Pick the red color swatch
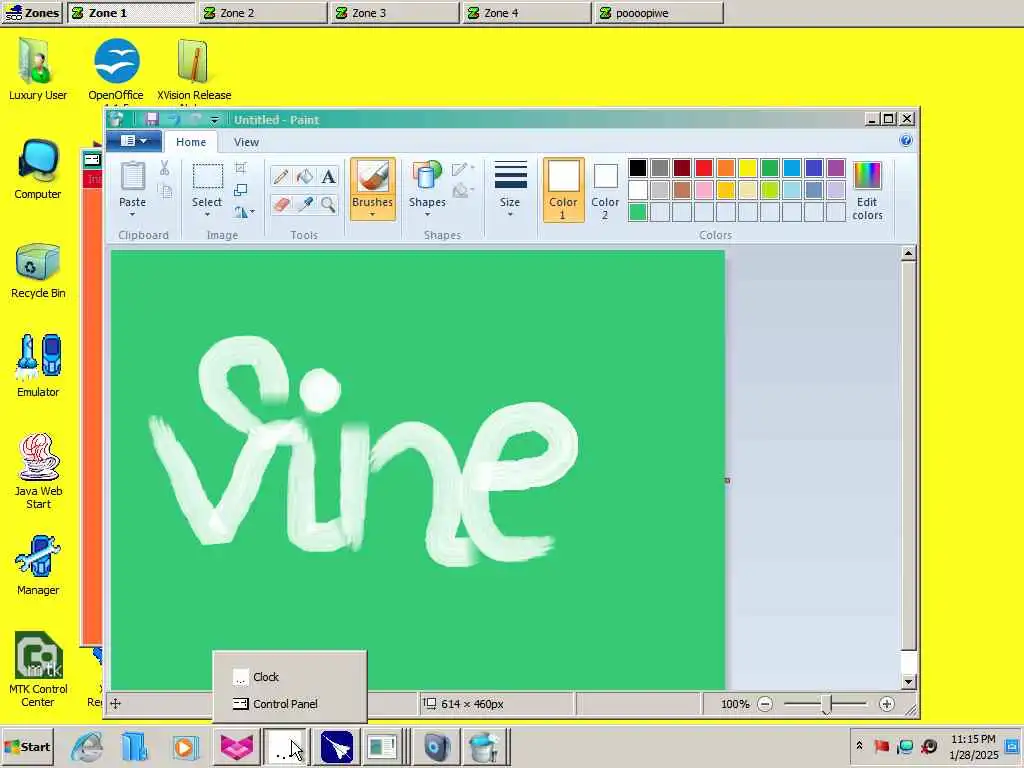Viewport: 1024px width, 768px height. point(704,168)
